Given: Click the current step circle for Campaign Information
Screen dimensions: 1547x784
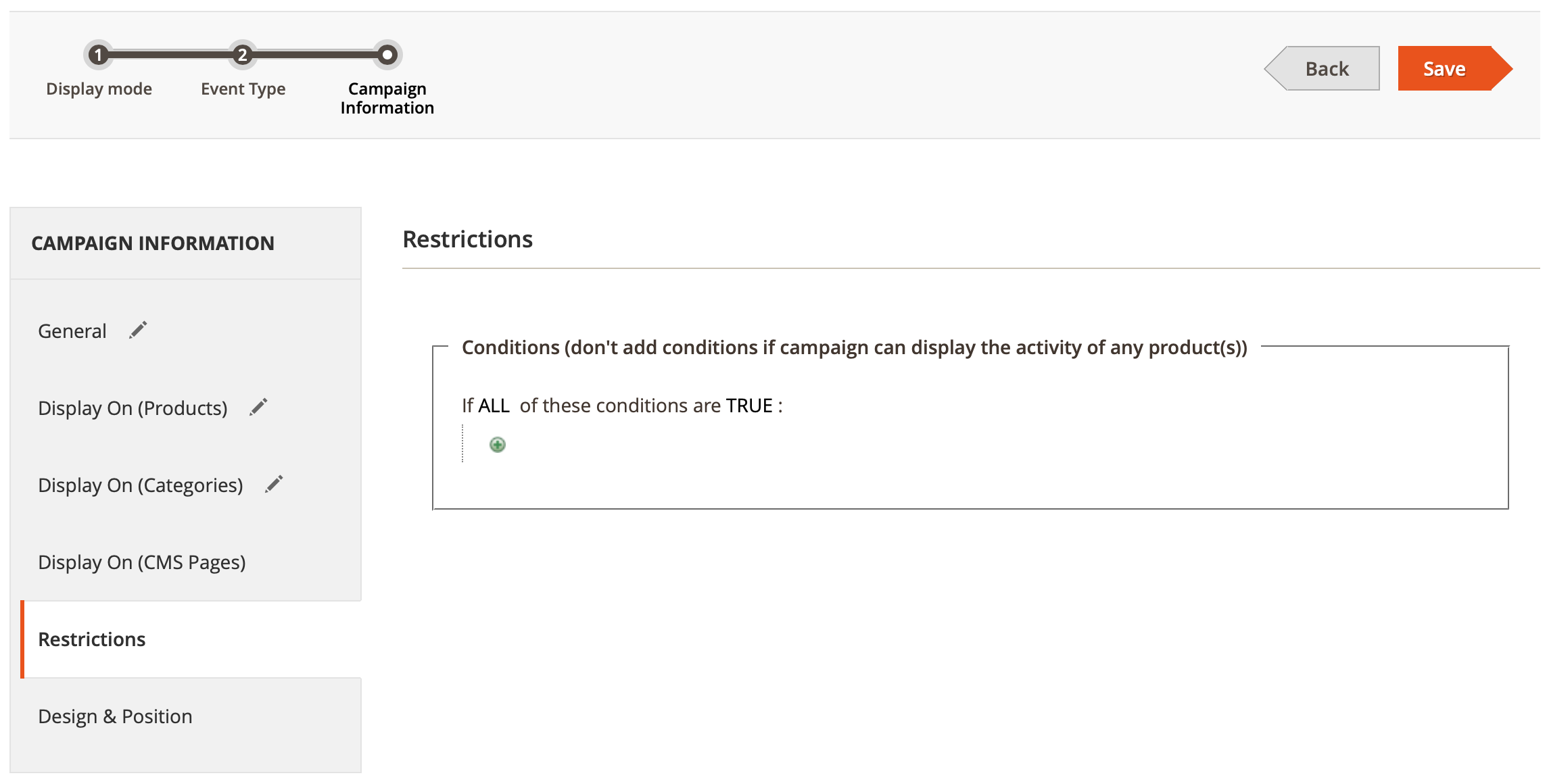Looking at the screenshot, I should [x=387, y=55].
